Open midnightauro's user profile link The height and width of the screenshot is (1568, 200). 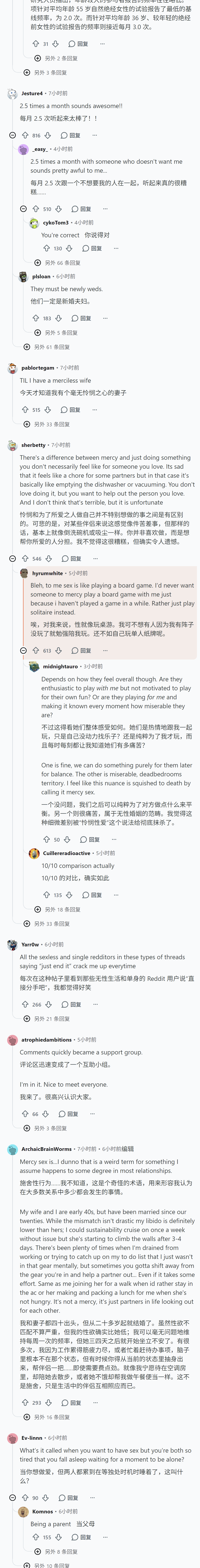click(x=60, y=666)
